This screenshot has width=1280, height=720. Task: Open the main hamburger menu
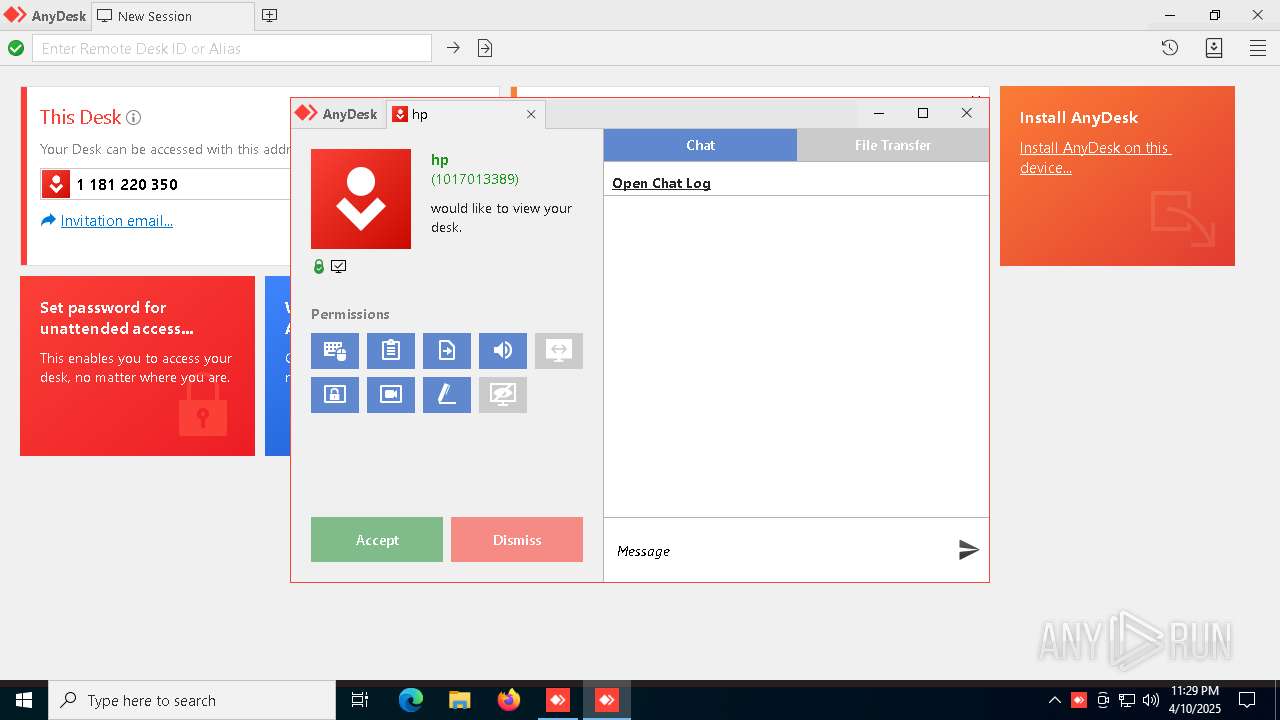1258,48
